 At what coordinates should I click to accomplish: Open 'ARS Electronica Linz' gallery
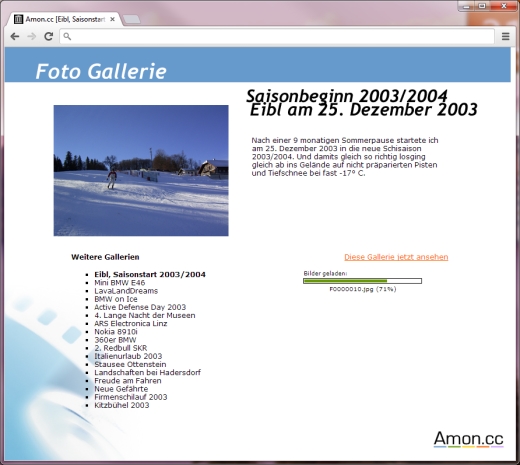[x=131, y=323]
